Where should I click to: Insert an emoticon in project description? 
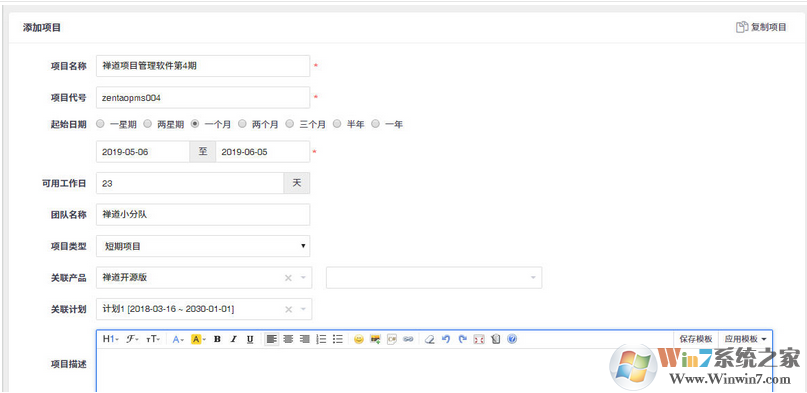pos(359,339)
